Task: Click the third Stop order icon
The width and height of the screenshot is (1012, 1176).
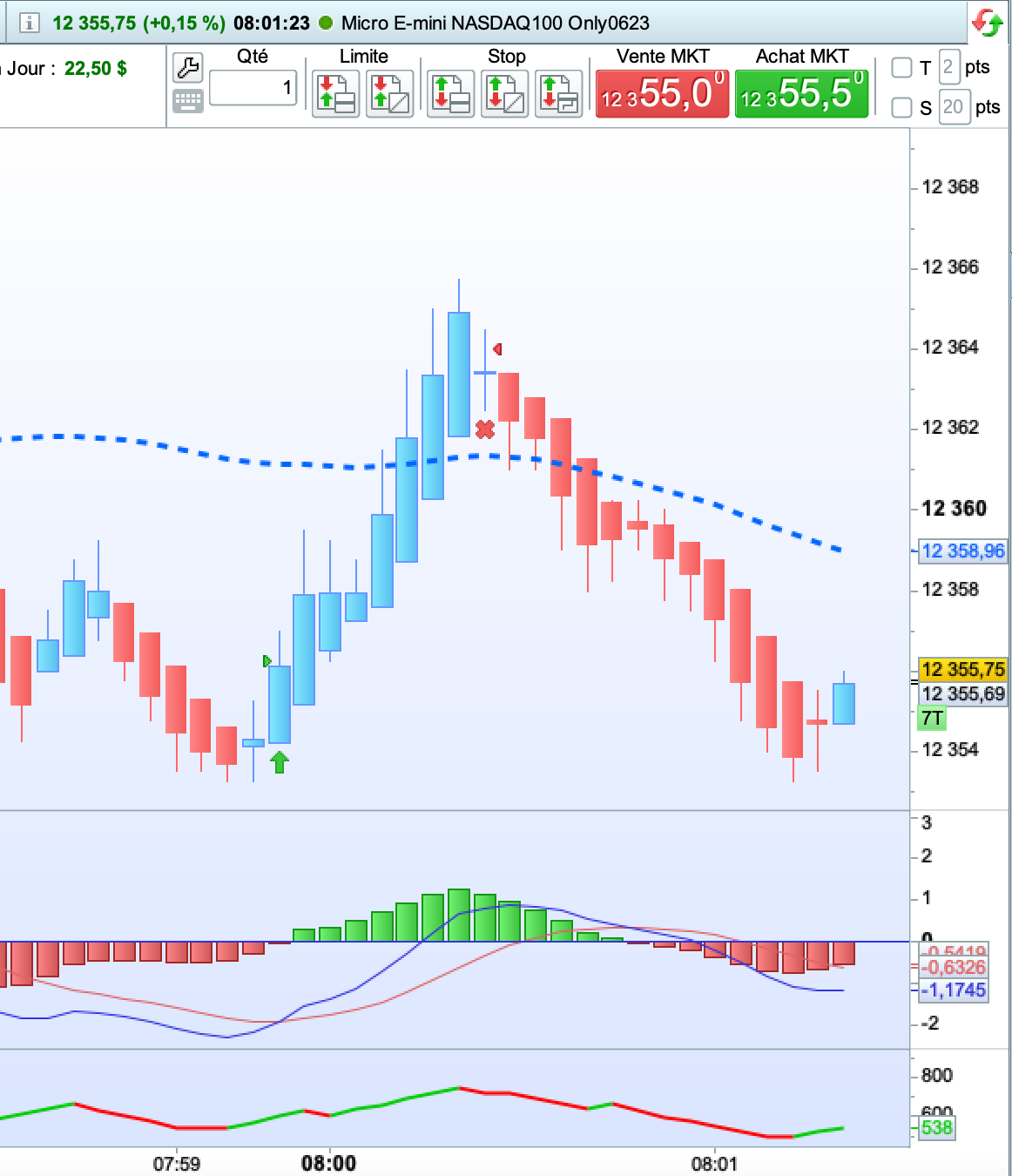Action: pos(558,95)
